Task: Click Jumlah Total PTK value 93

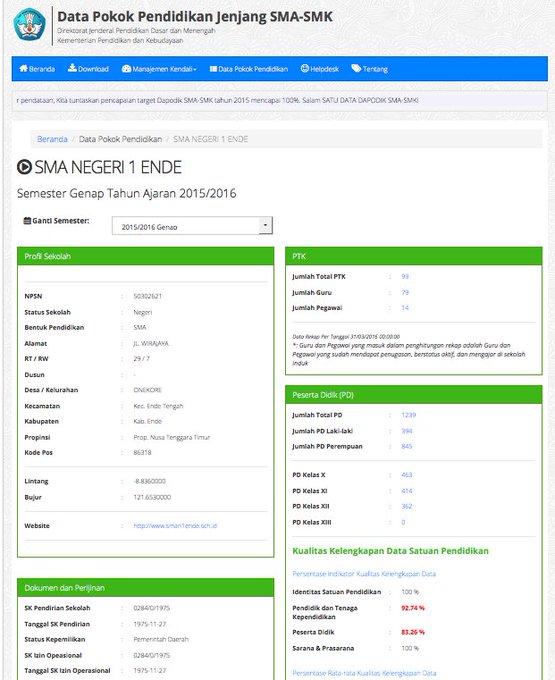Action: point(405,277)
